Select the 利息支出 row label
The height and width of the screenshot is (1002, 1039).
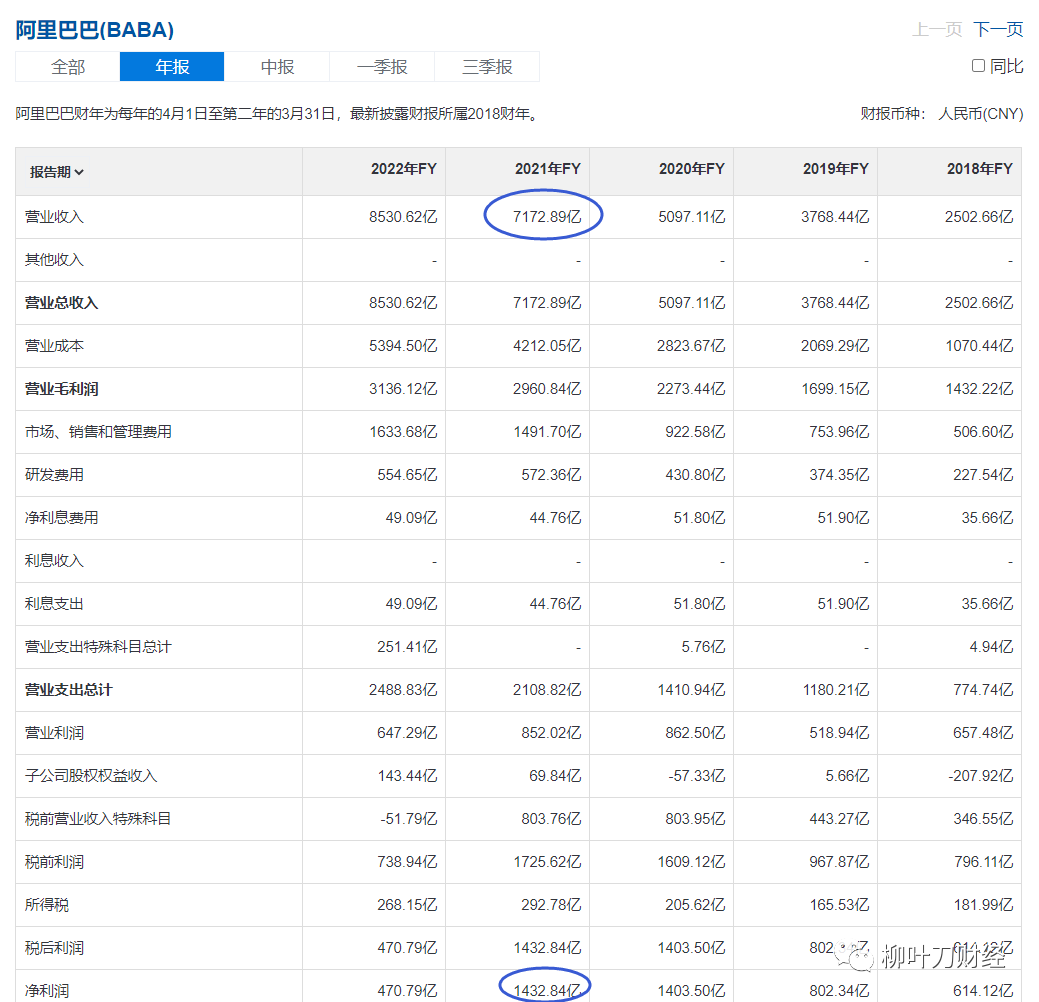tap(54, 604)
